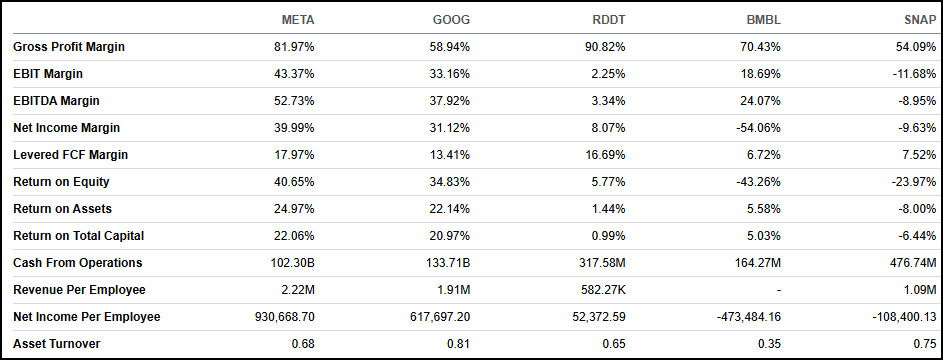Viewport: 943px width, 360px height.
Task: Select the EBIT Margin row label
Action: pyautogui.click(x=48, y=74)
